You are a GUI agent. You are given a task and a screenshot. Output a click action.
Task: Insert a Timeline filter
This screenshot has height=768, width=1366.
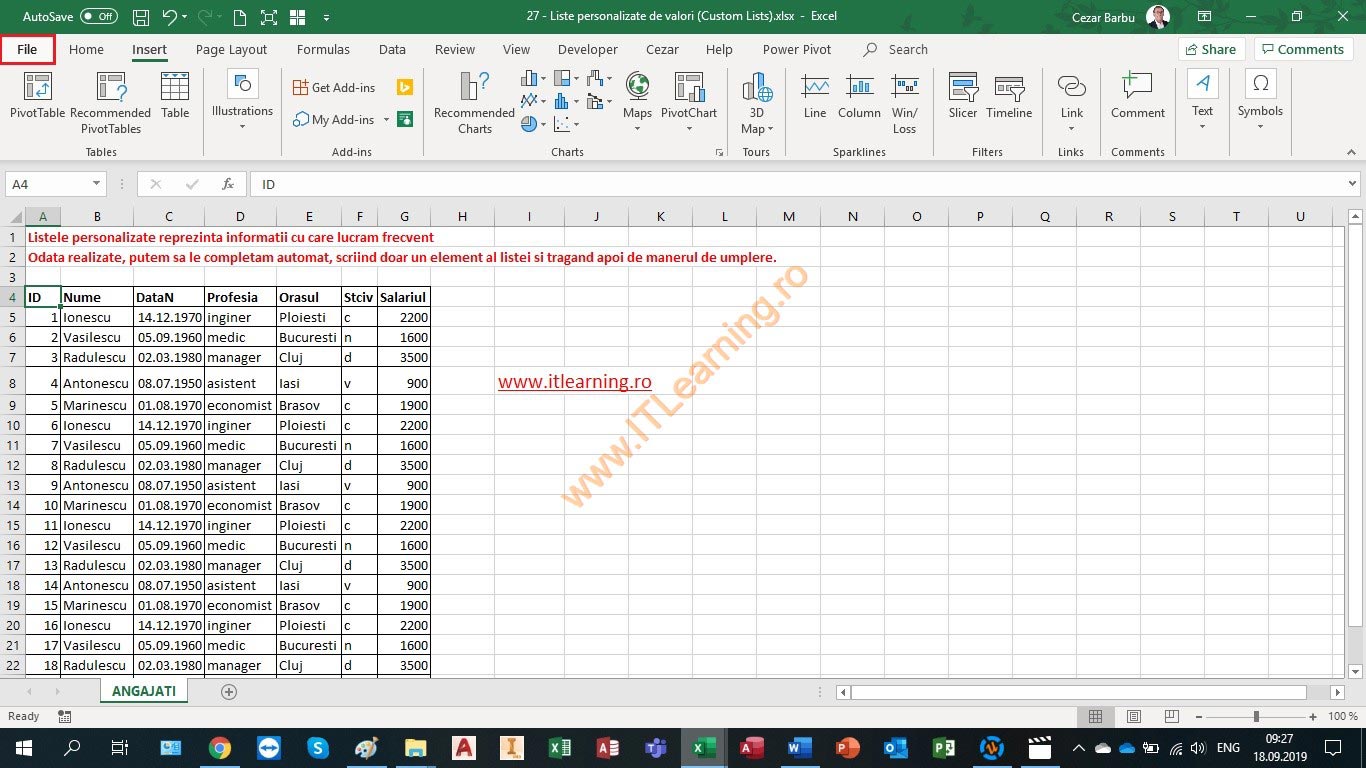point(1009,97)
